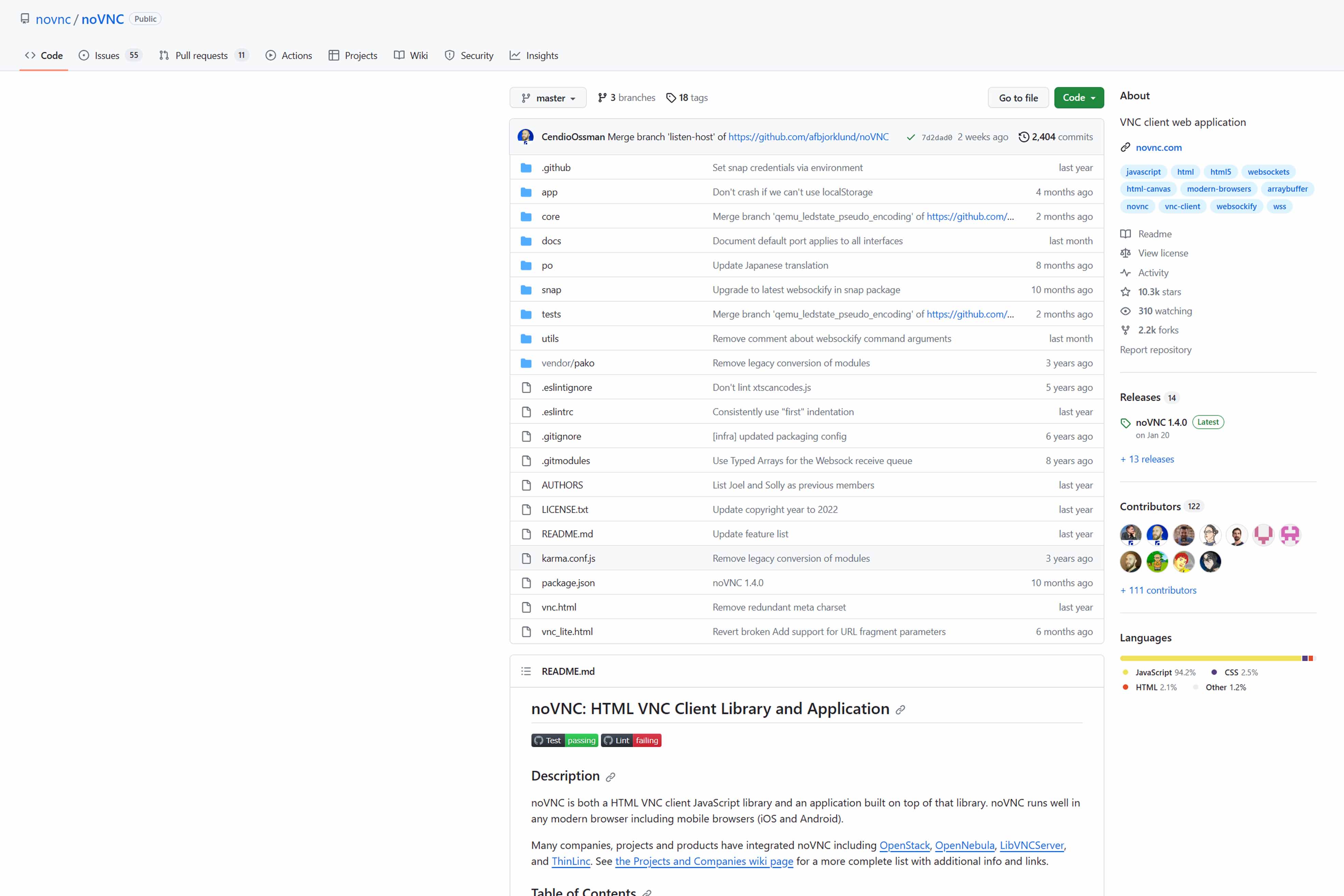1344x896 pixels.
Task: Expand the master branch dropdown
Action: (548, 98)
